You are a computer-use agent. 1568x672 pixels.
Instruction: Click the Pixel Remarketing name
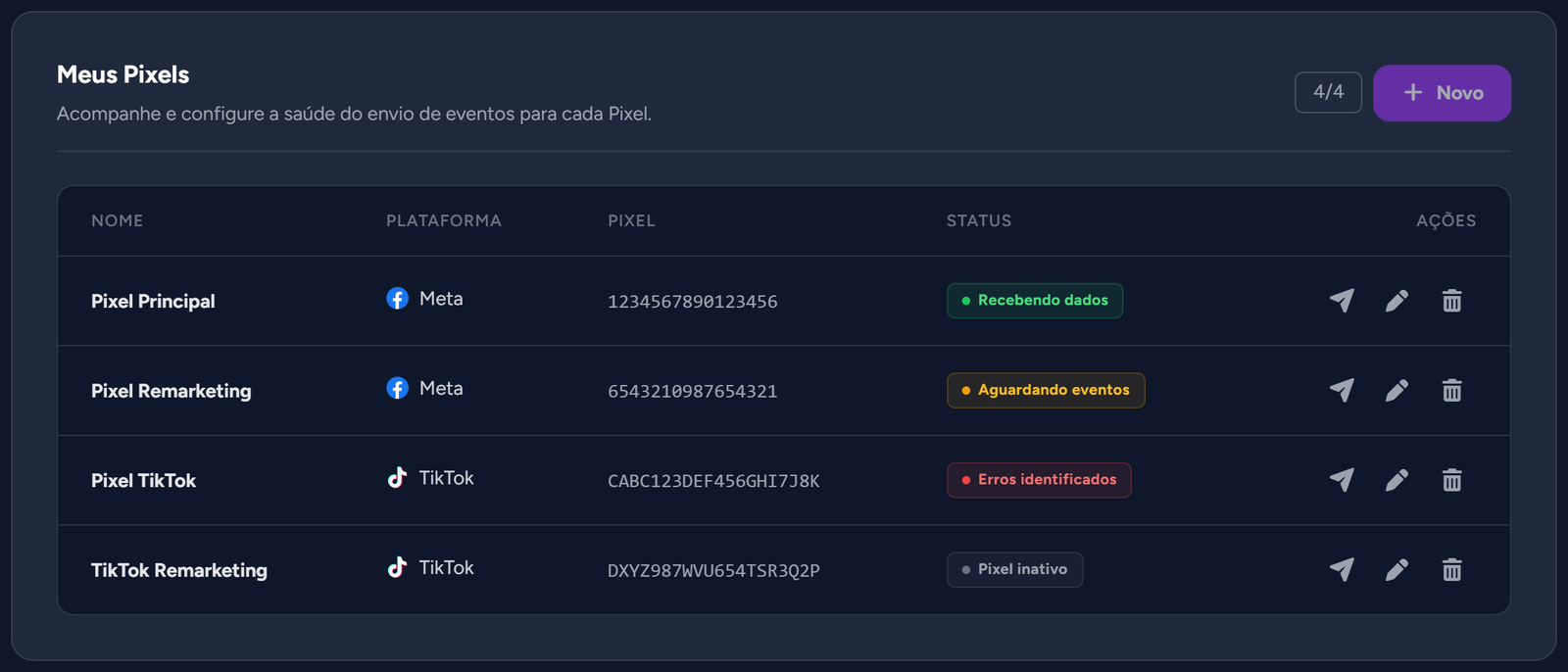pyautogui.click(x=171, y=391)
